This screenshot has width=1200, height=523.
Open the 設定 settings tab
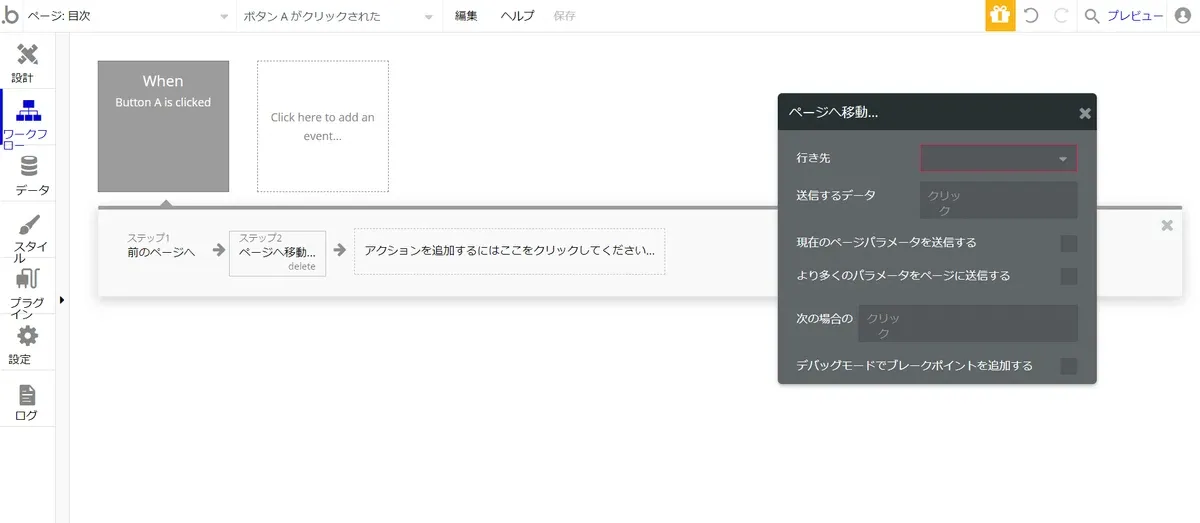pos(27,345)
